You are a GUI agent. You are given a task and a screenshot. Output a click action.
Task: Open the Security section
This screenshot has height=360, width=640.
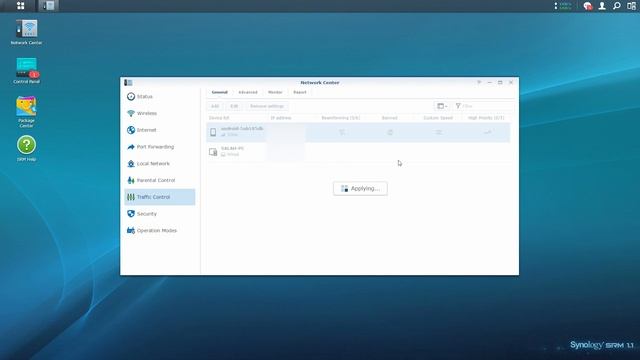[x=160, y=214]
